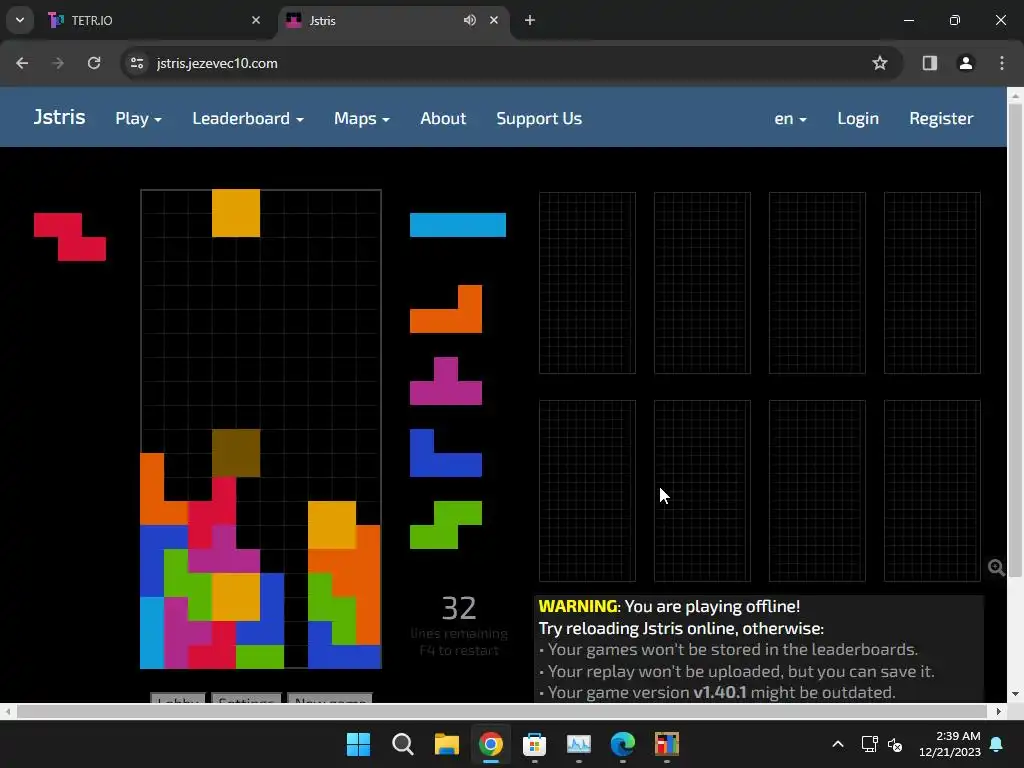Open the tab search dropdown arrow

[x=20, y=20]
